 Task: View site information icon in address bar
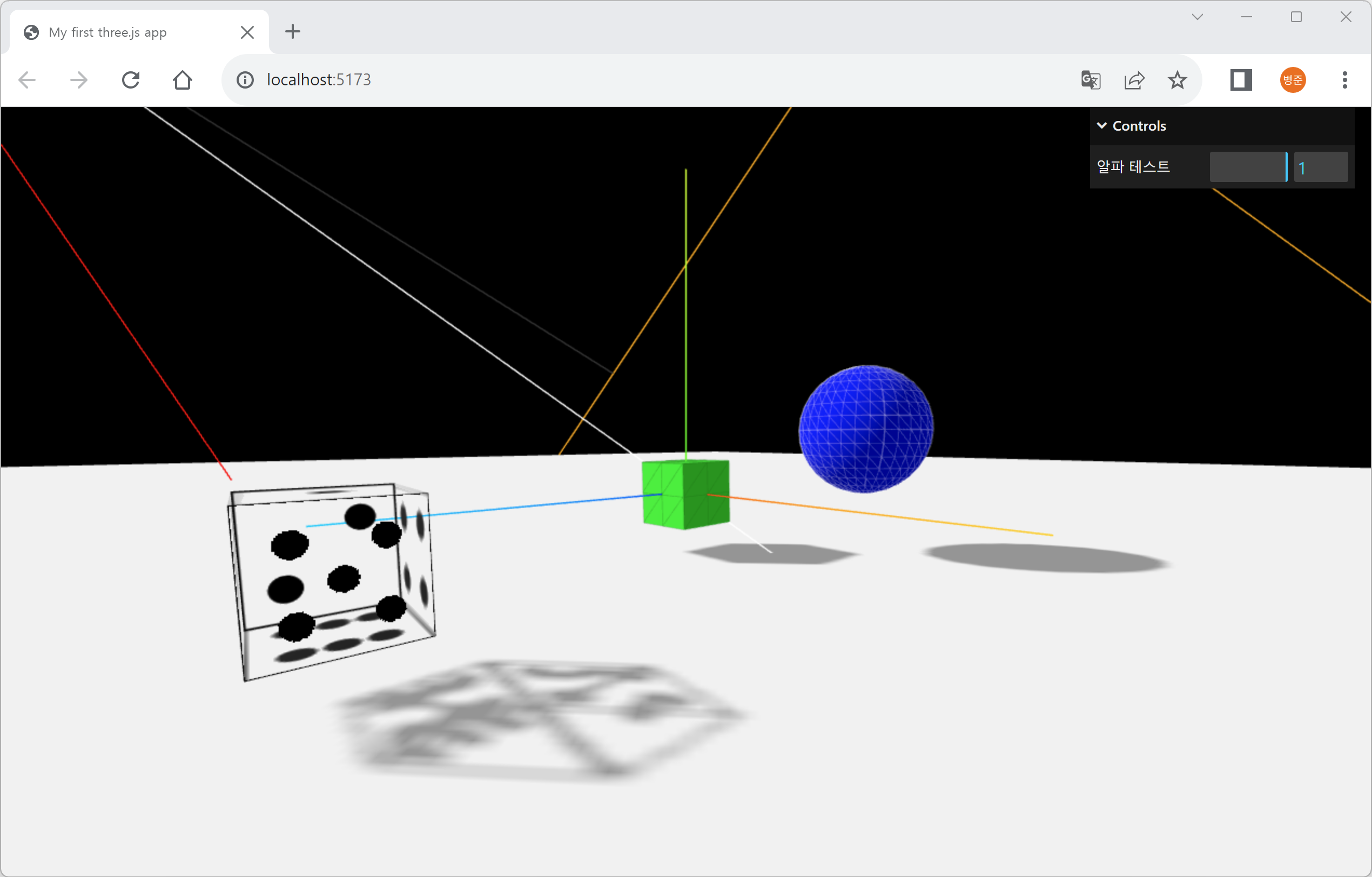(245, 80)
